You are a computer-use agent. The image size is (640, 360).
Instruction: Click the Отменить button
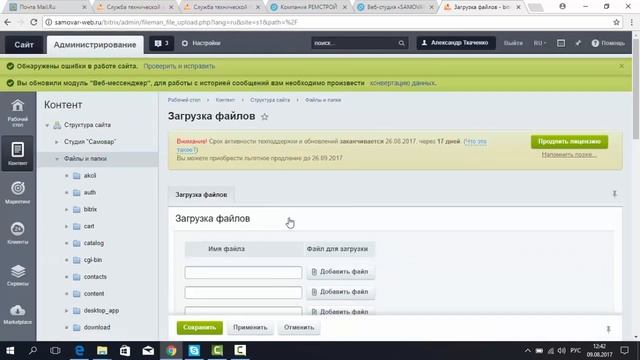(299, 327)
